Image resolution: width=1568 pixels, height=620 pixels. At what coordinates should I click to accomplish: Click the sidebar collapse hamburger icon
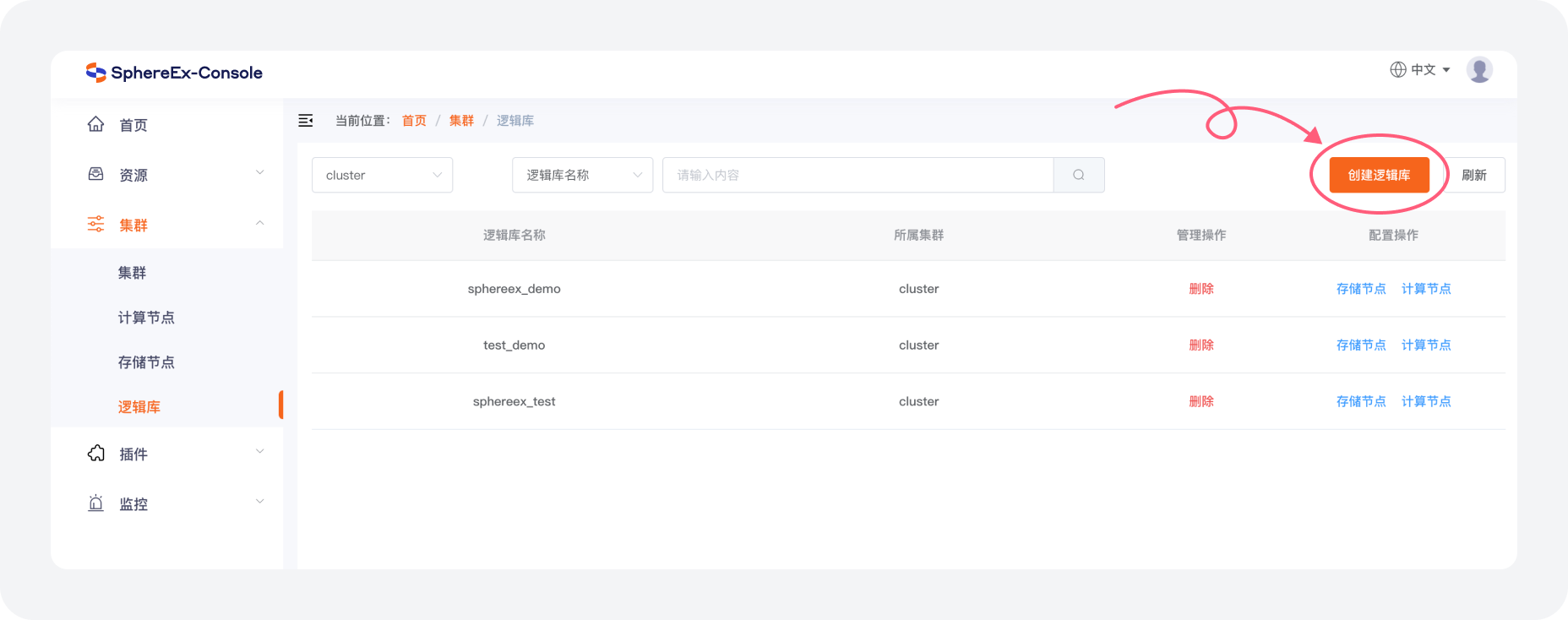(x=306, y=121)
